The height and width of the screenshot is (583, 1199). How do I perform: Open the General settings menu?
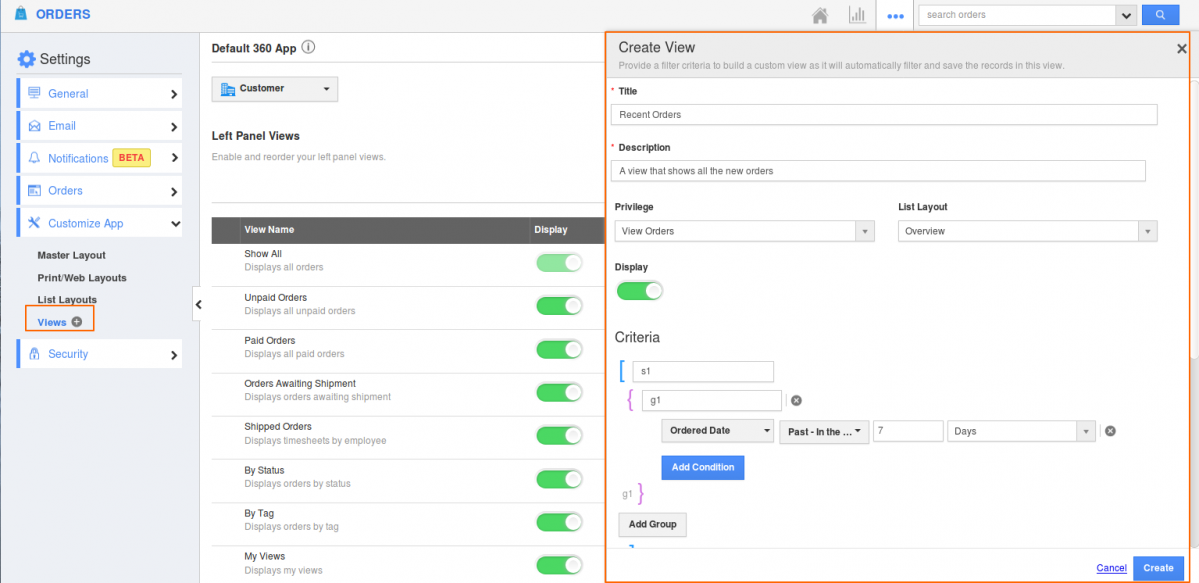pos(99,94)
